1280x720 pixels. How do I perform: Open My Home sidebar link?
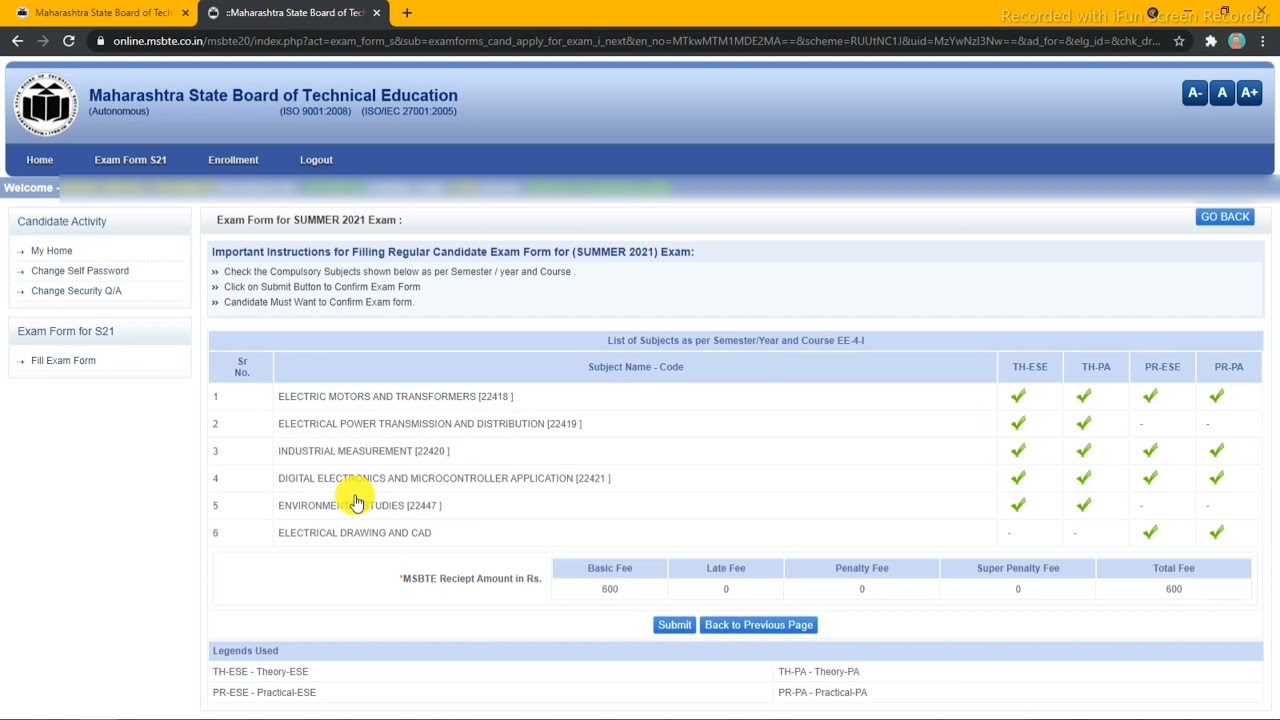pyautogui.click(x=52, y=251)
